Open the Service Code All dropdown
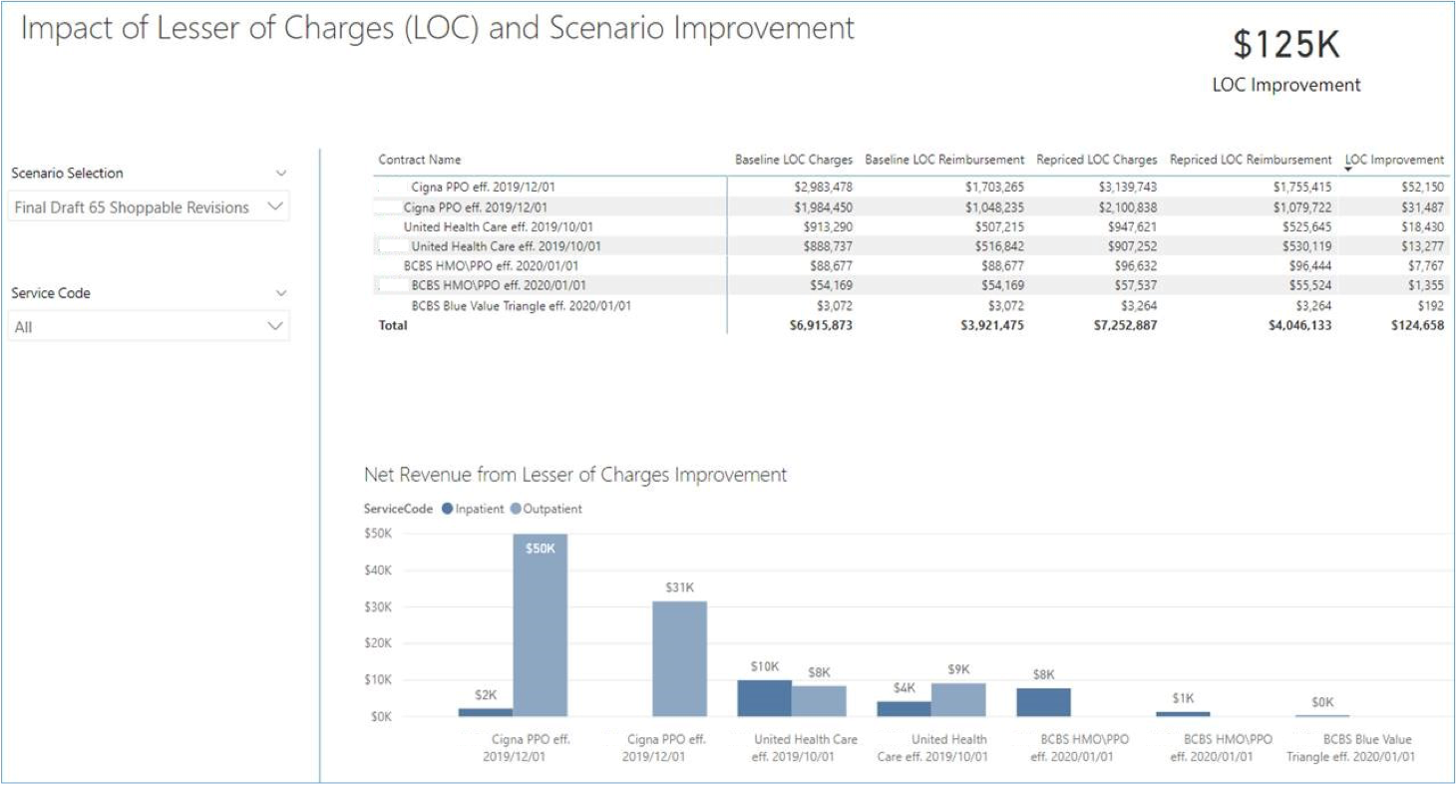This screenshot has width=1456, height=785. [149, 327]
